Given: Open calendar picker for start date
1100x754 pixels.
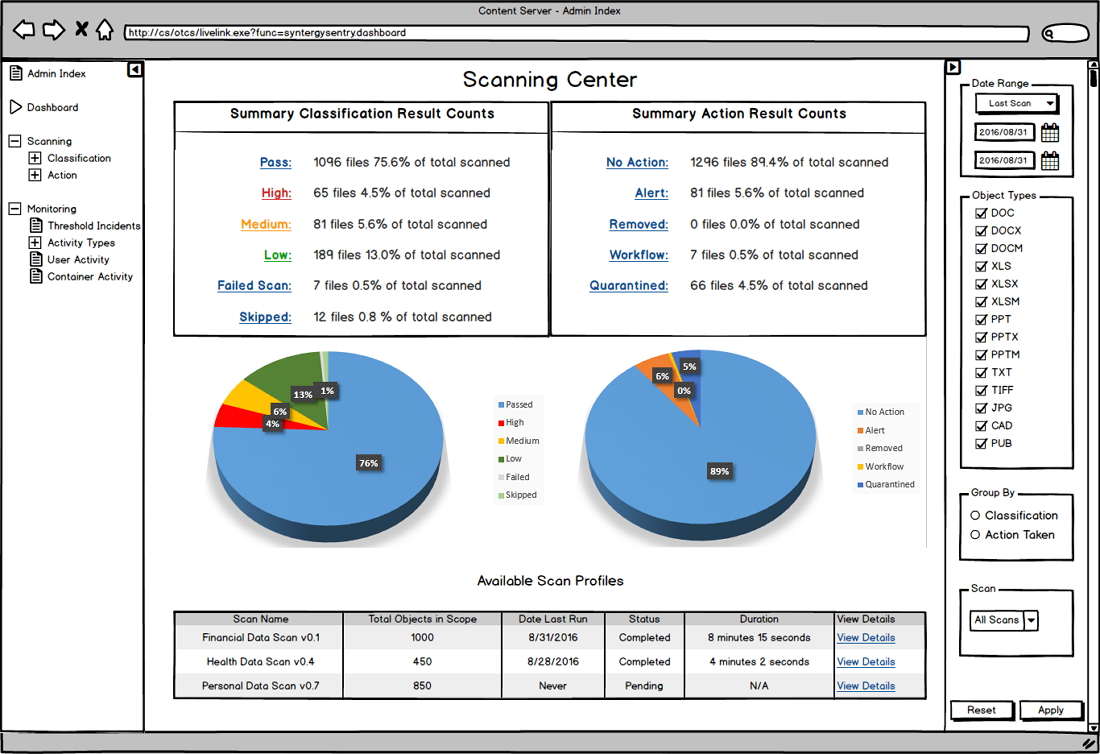Looking at the screenshot, I should [x=1049, y=133].
